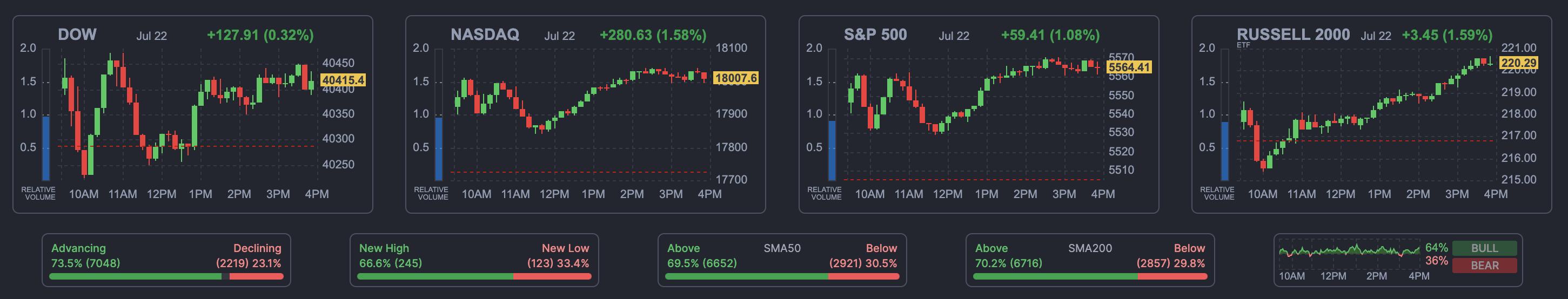This screenshot has height=299, width=1568.
Task: Click New Low (123) 33.4% value
Action: point(558,263)
